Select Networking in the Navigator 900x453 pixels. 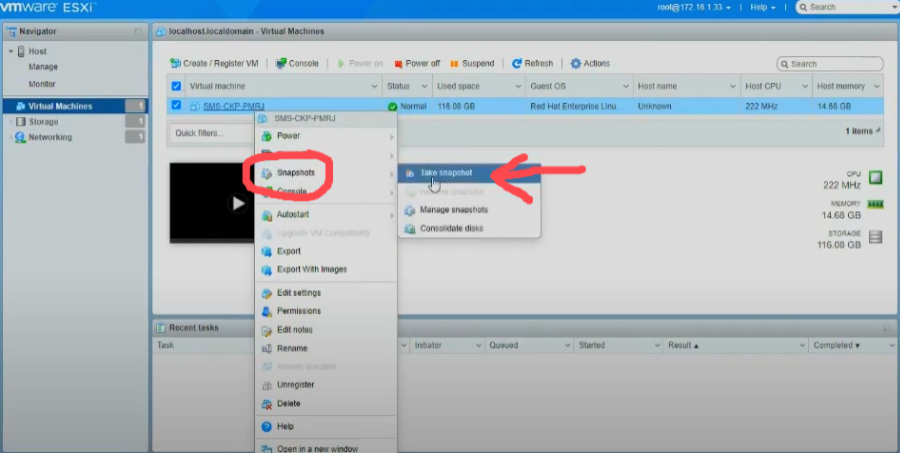coord(50,137)
